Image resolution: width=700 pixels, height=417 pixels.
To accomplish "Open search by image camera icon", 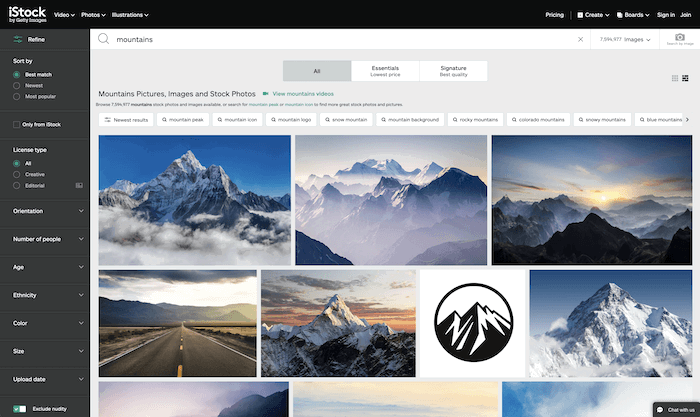I will (x=679, y=39).
